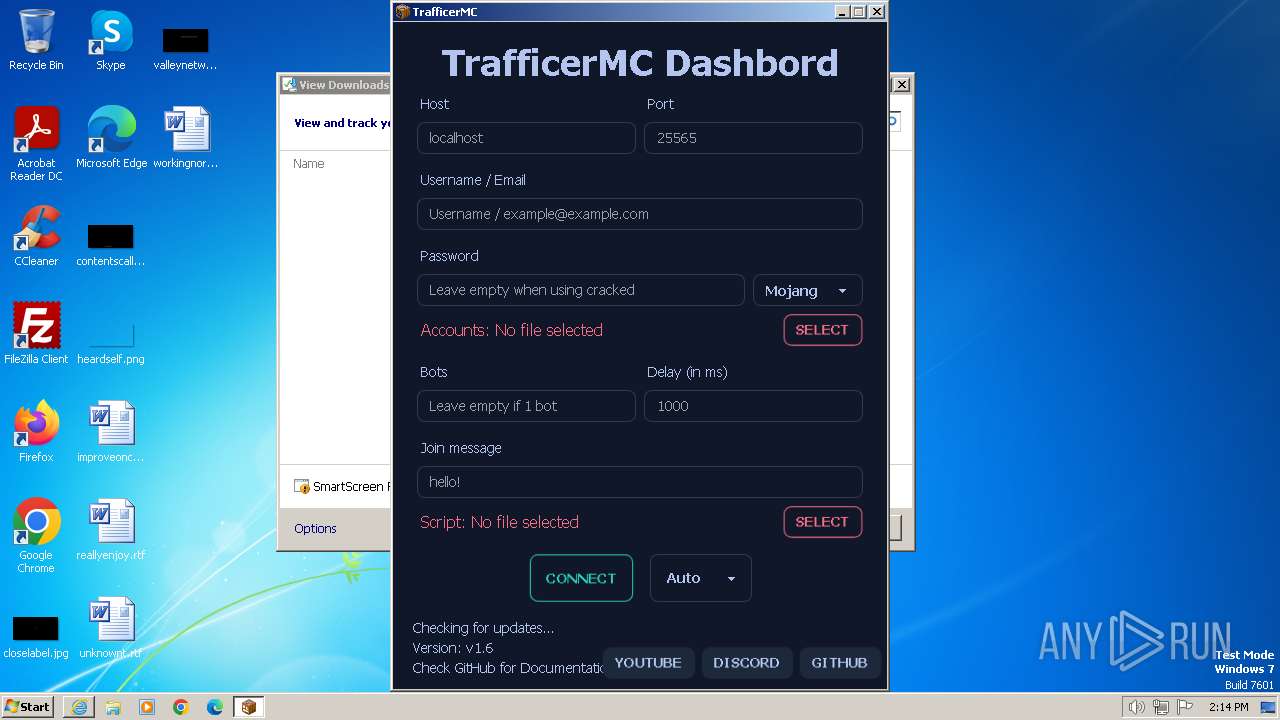
Task: Open the DISCORD link button
Action: (746, 663)
